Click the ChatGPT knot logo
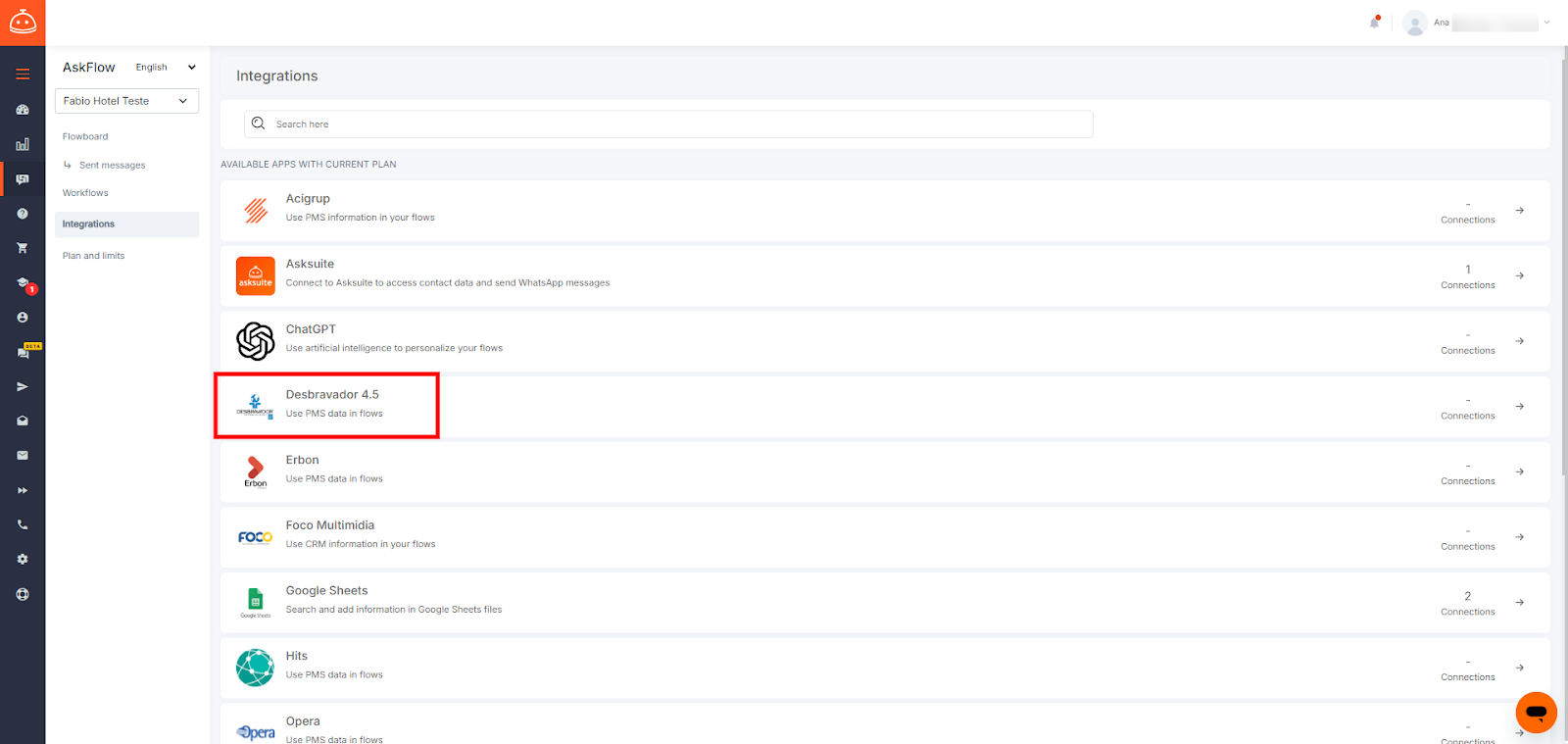The image size is (1568, 744). 256,341
